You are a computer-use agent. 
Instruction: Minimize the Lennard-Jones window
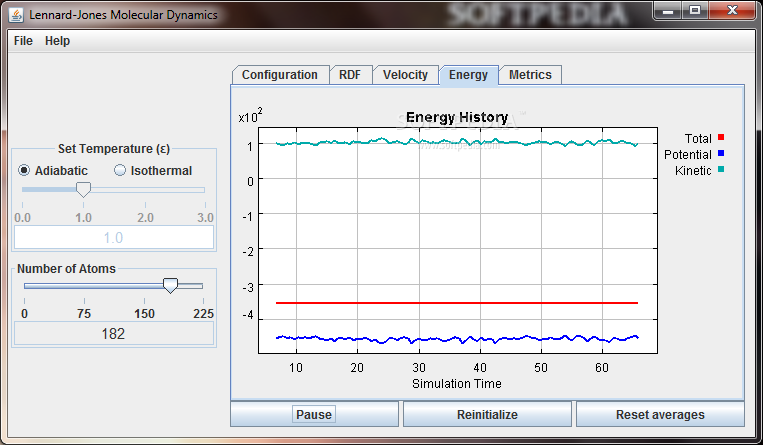pyautogui.click(x=668, y=11)
